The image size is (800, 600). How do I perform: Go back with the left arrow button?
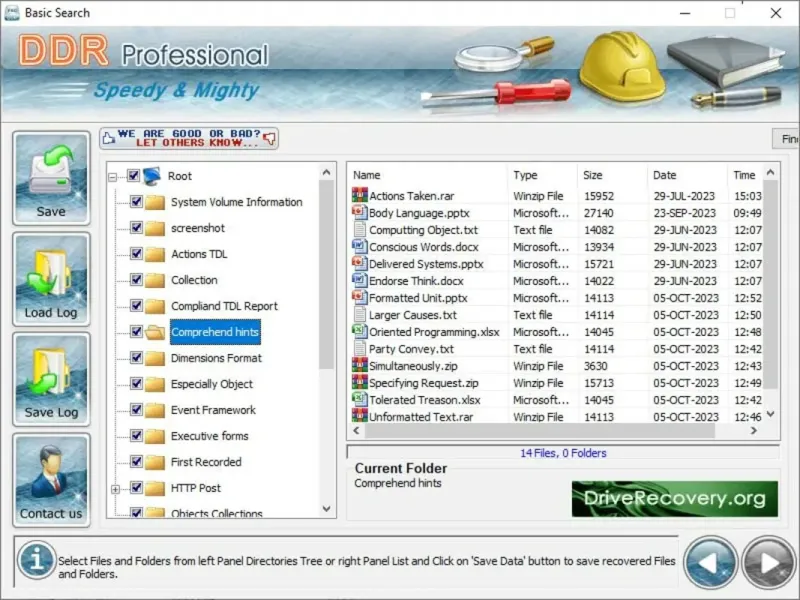[710, 563]
